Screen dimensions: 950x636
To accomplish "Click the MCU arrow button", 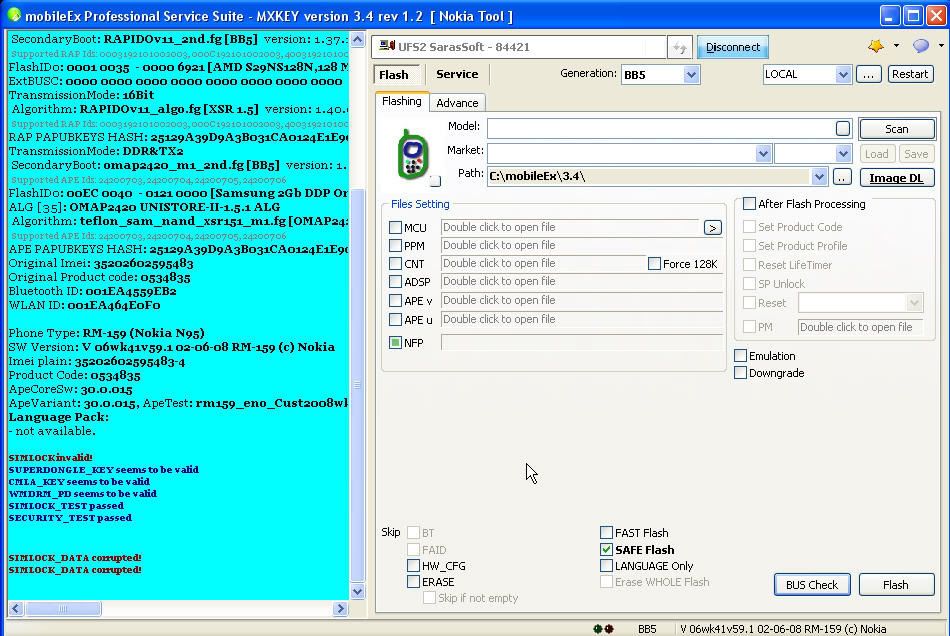I will (x=712, y=228).
